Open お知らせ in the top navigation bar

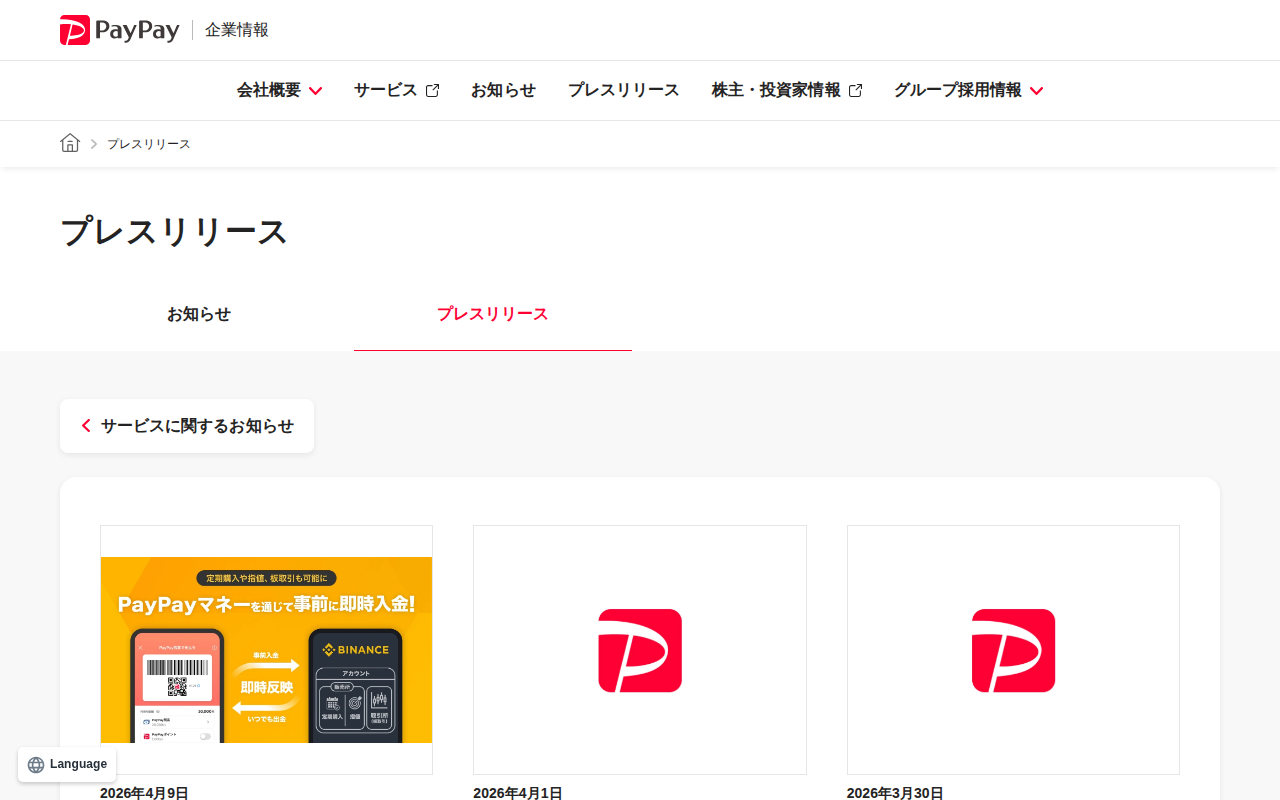[503, 90]
